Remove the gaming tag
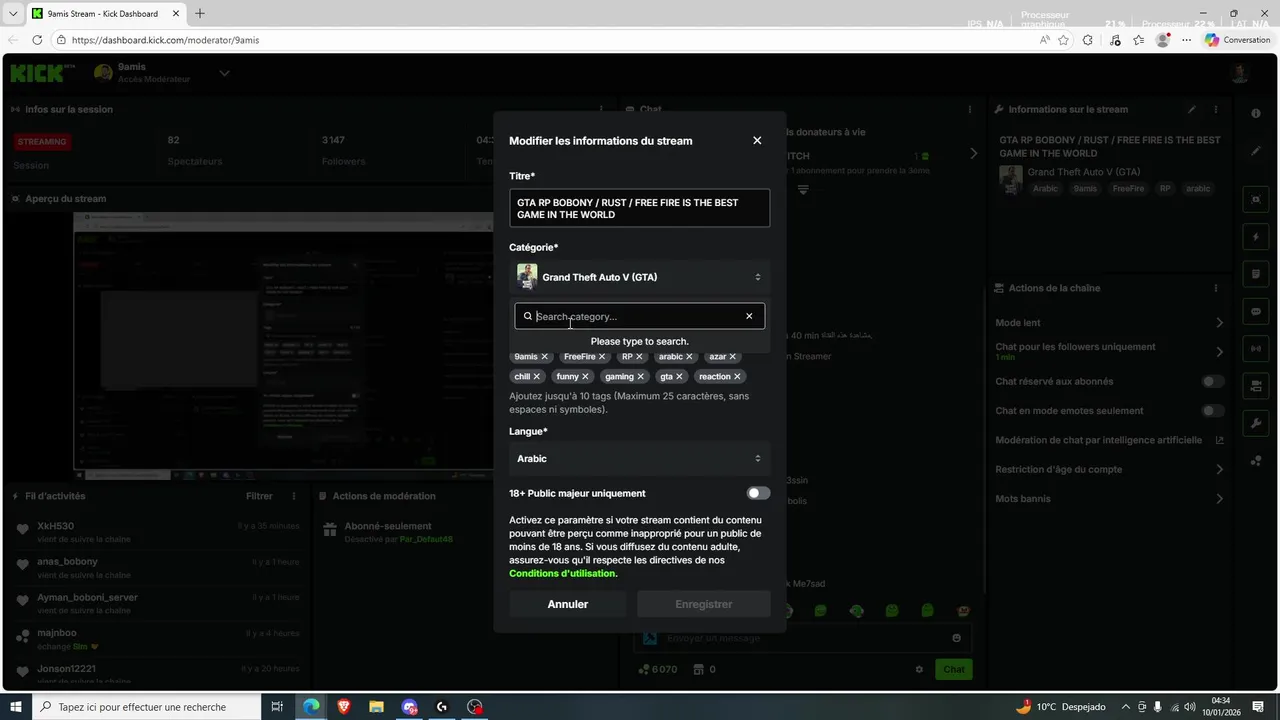This screenshot has height=720, width=1280. coord(640,376)
